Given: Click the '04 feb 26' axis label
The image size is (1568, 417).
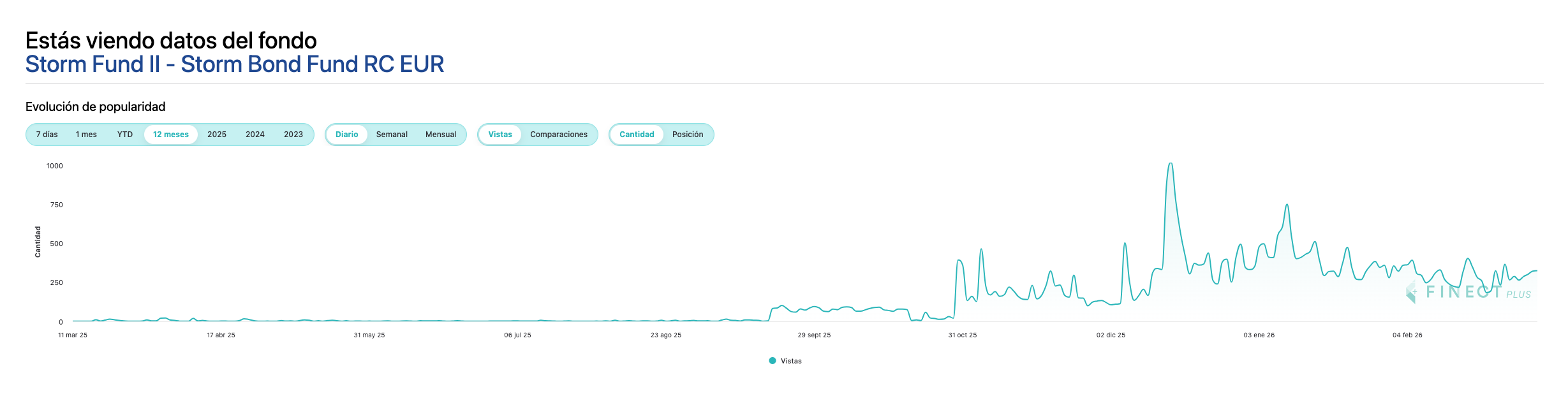Looking at the screenshot, I should click(x=1407, y=335).
